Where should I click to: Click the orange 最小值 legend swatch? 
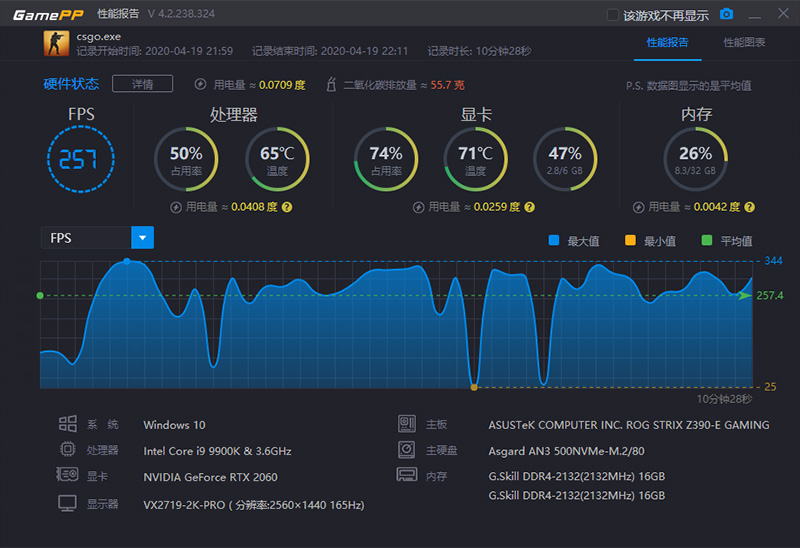tap(630, 240)
